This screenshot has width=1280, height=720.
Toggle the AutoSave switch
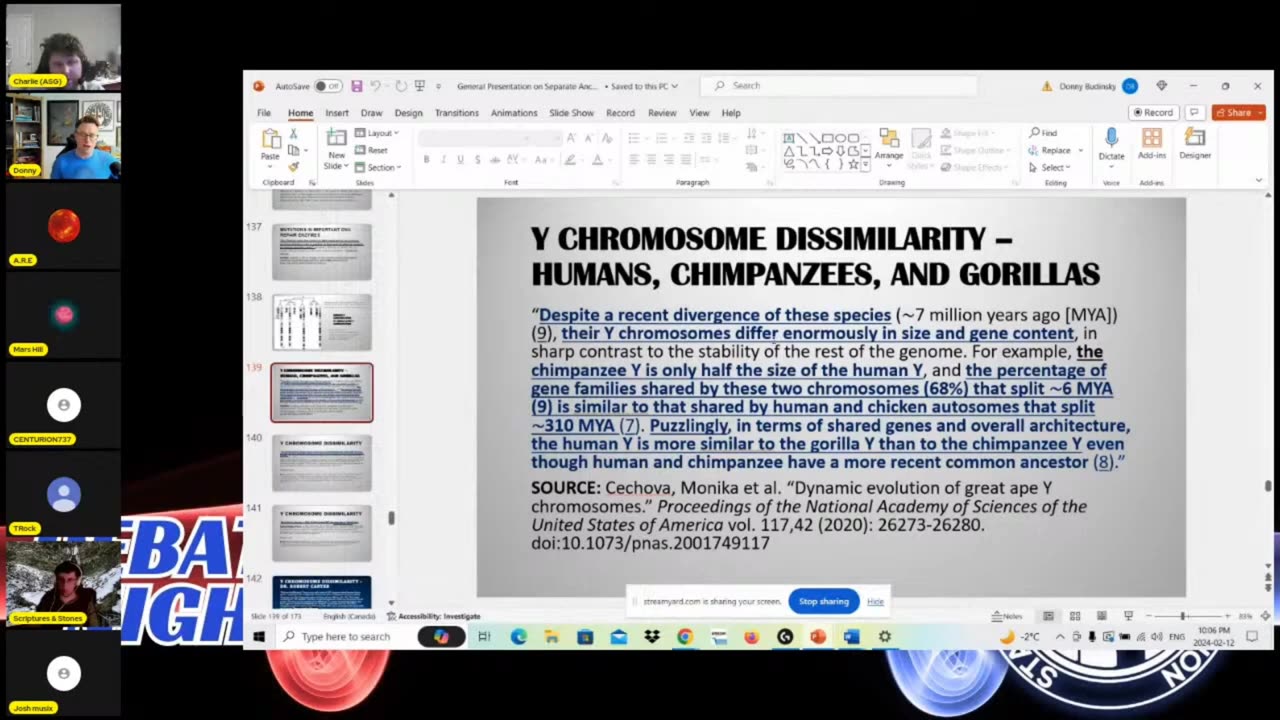328,86
